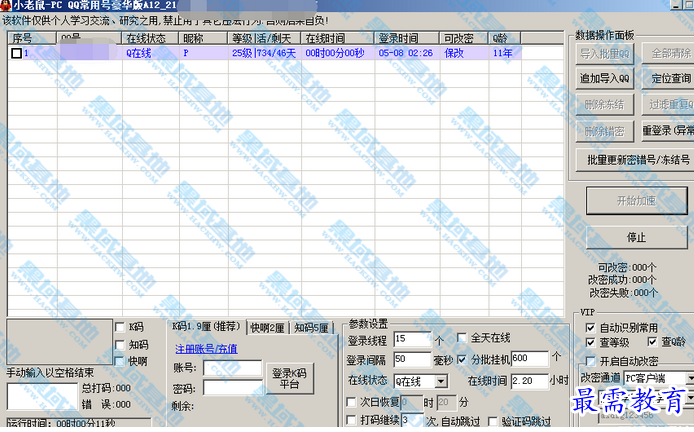Toggle the 查等级 checkbox
The image size is (694, 432).
590,343
